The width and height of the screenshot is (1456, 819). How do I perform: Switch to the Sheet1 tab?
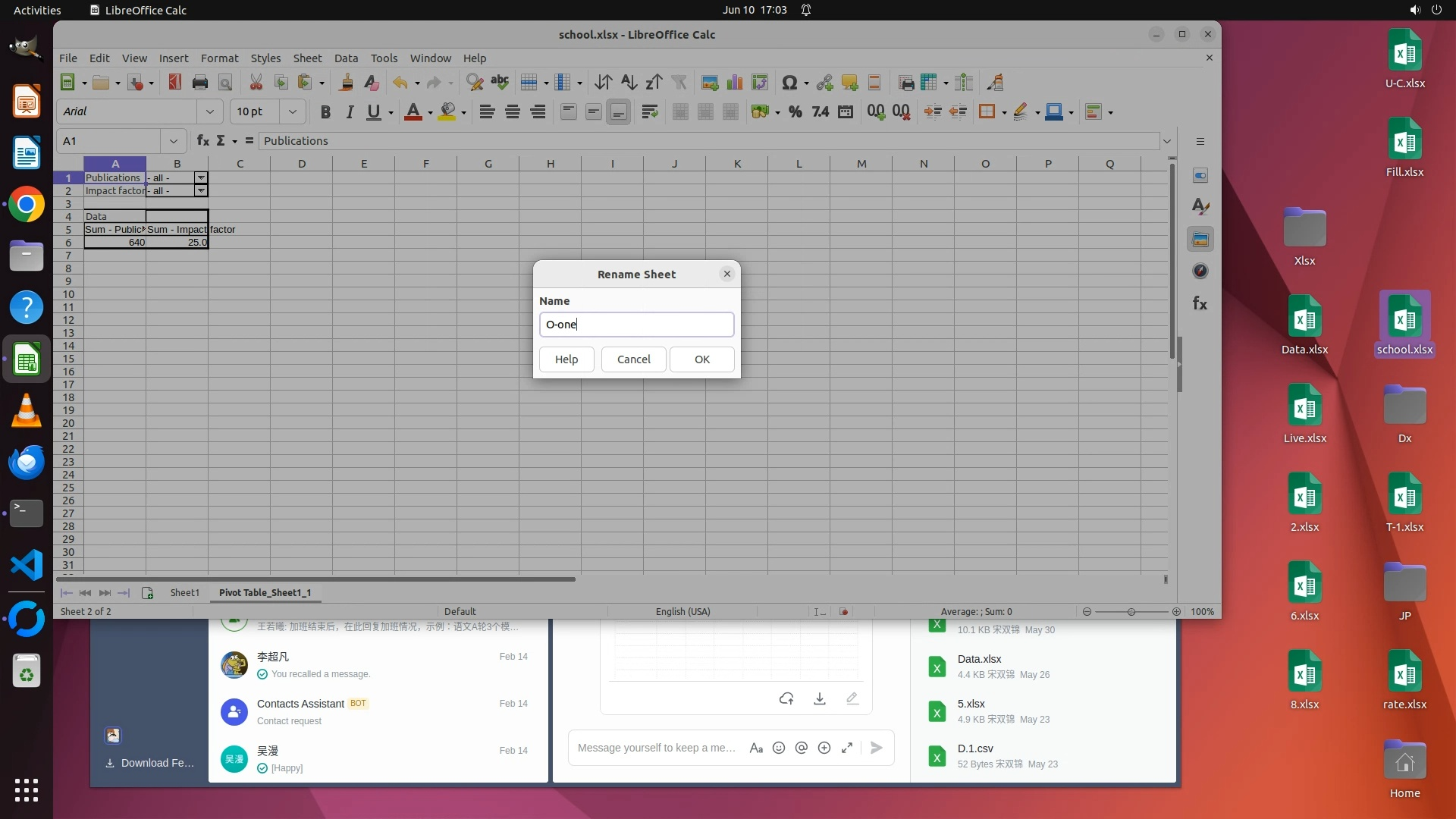coord(184,592)
